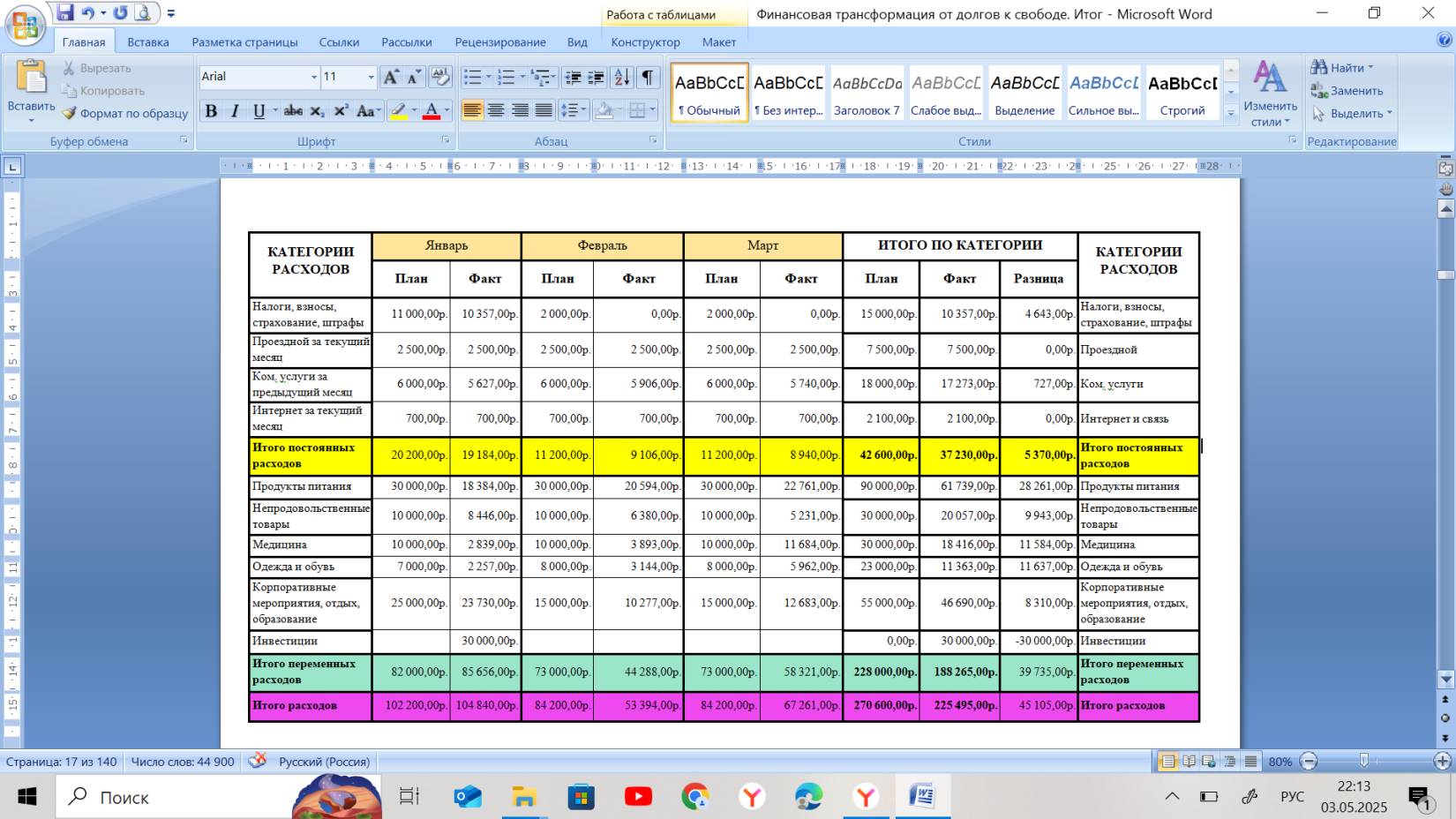Click spelling check icon in status bar
The image size is (1456, 819).
tap(257, 761)
